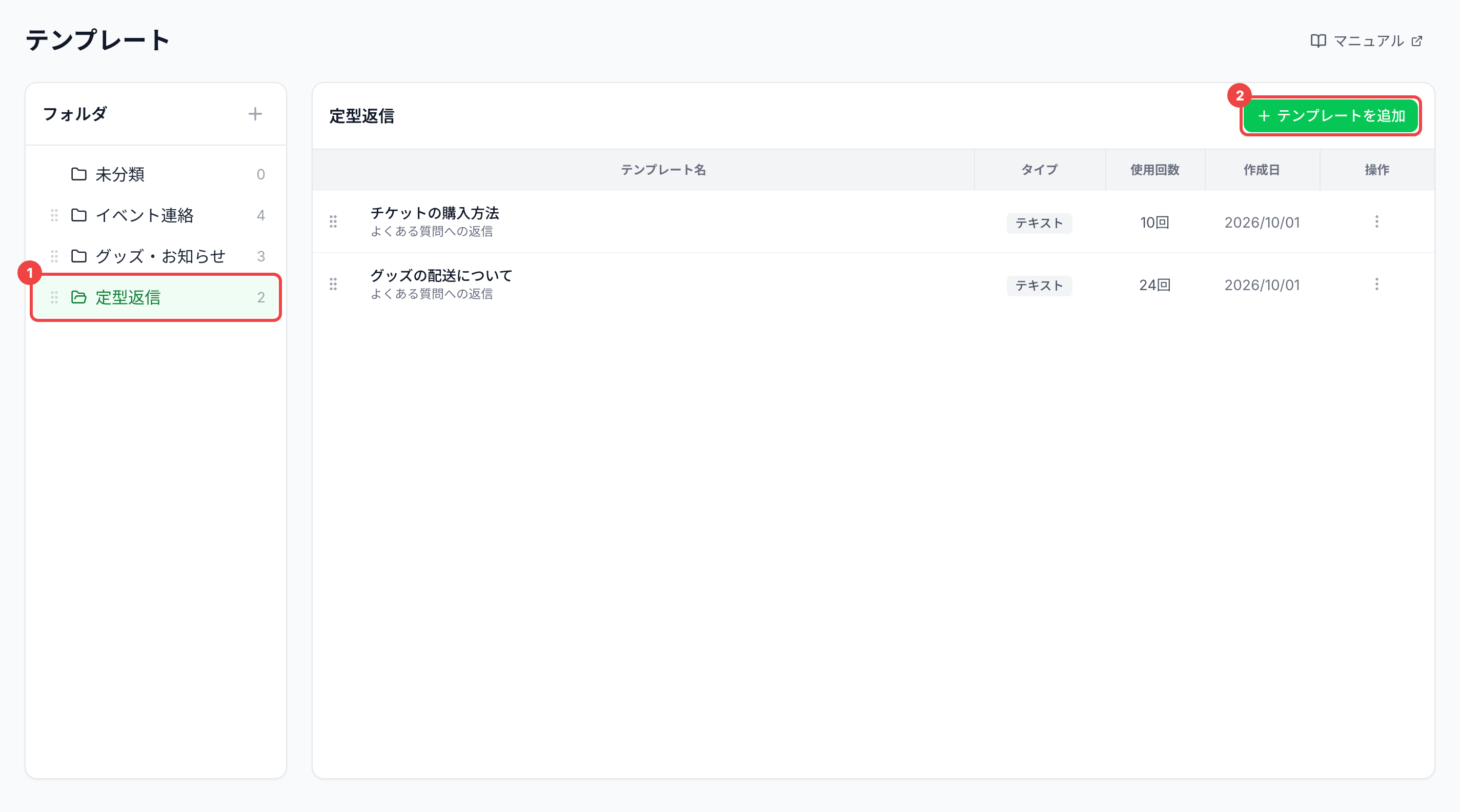This screenshot has width=1460, height=812.
Task: Click the 2026/10/01 date in グッズの配送について row
Action: 1262,285
